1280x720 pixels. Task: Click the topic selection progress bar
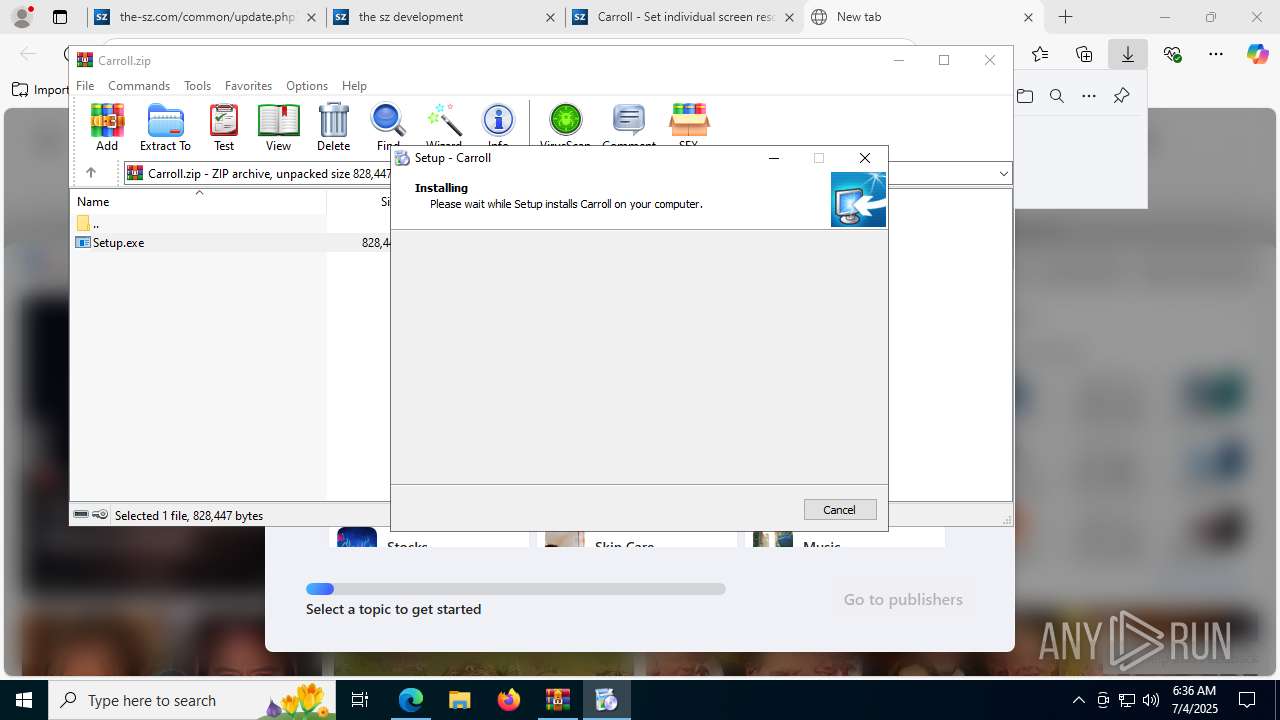click(516, 589)
